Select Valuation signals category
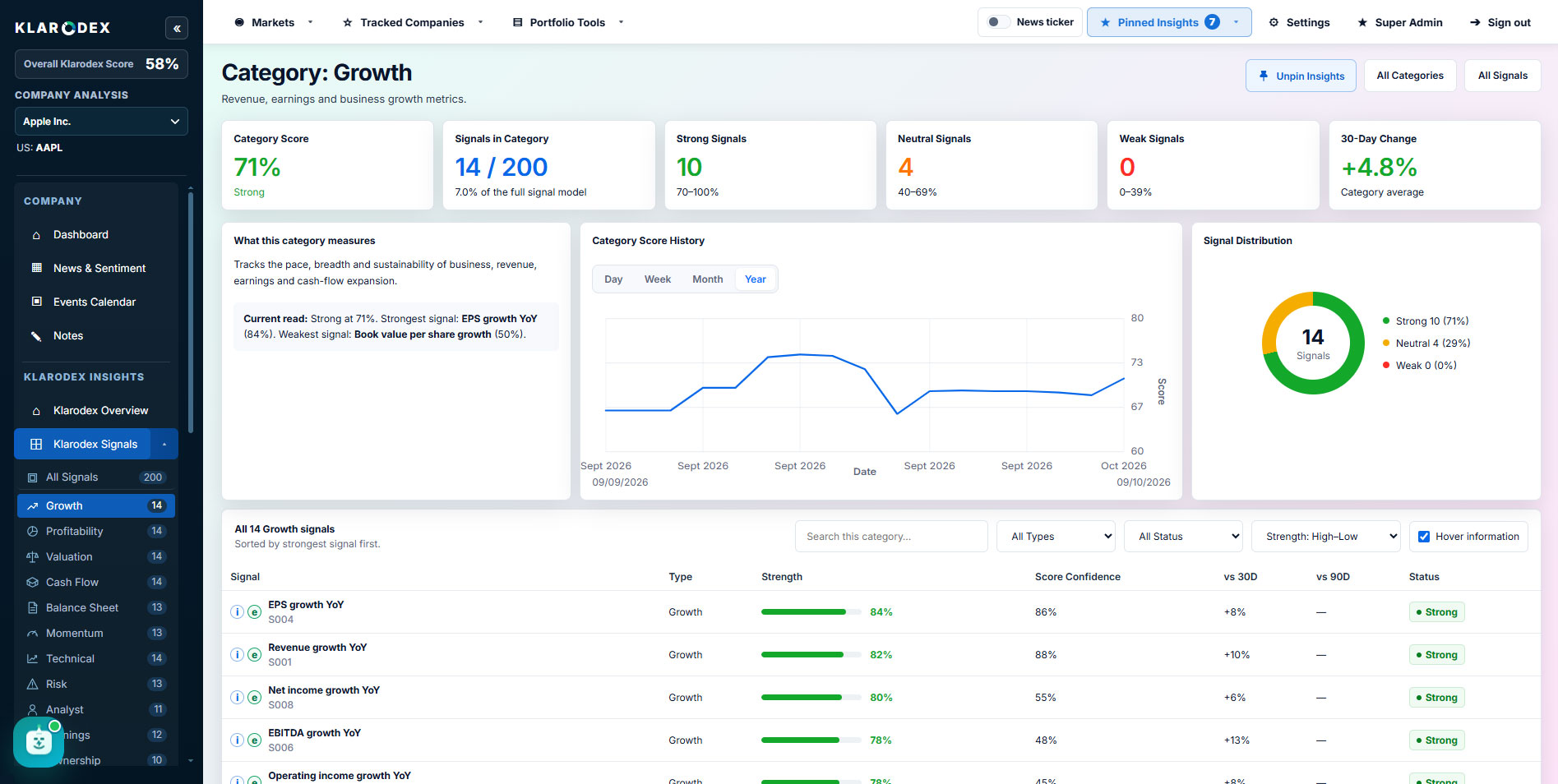Screen dimensions: 1558x784 (96, 557)
